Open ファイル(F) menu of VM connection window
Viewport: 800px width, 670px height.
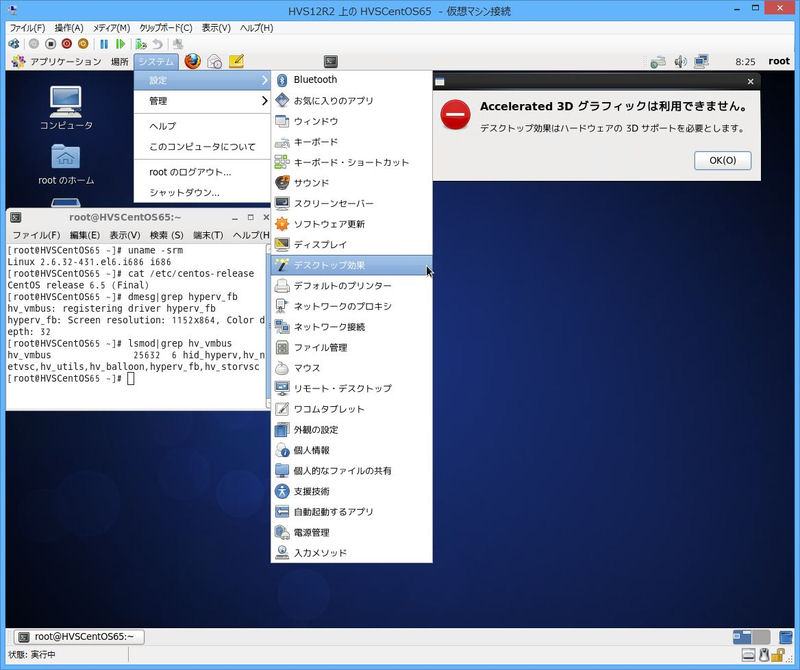(x=28, y=28)
